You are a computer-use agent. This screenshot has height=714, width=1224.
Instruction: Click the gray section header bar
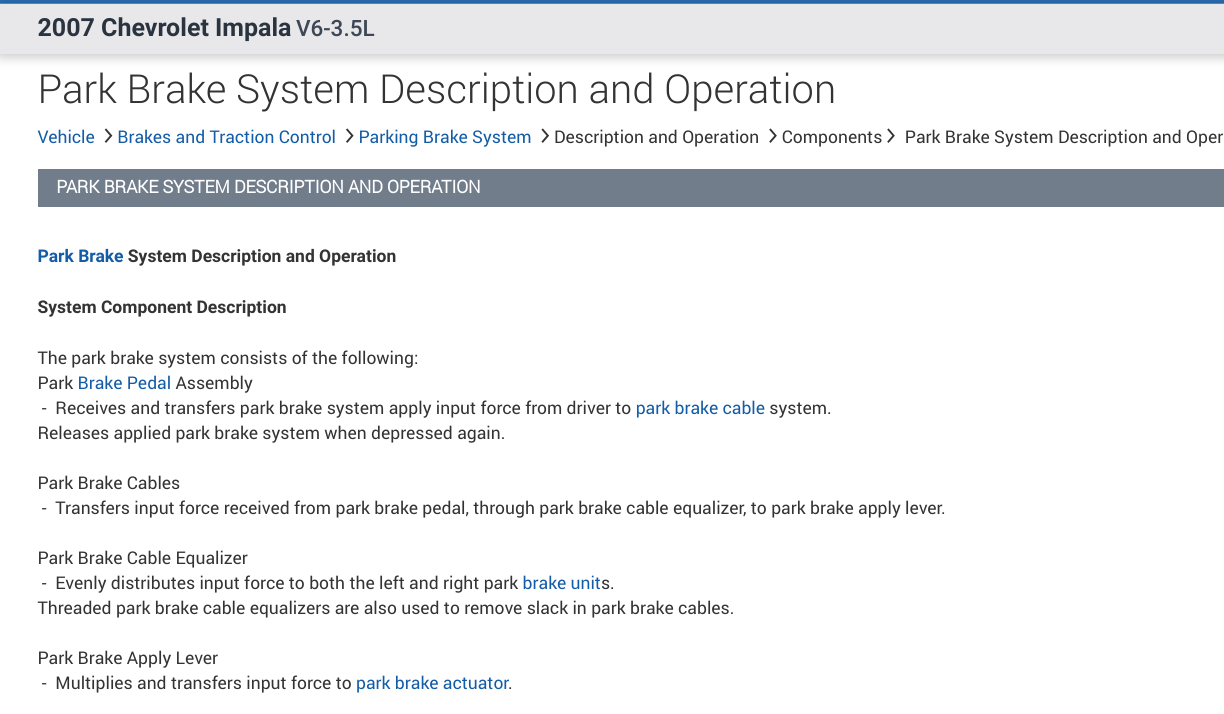point(630,187)
